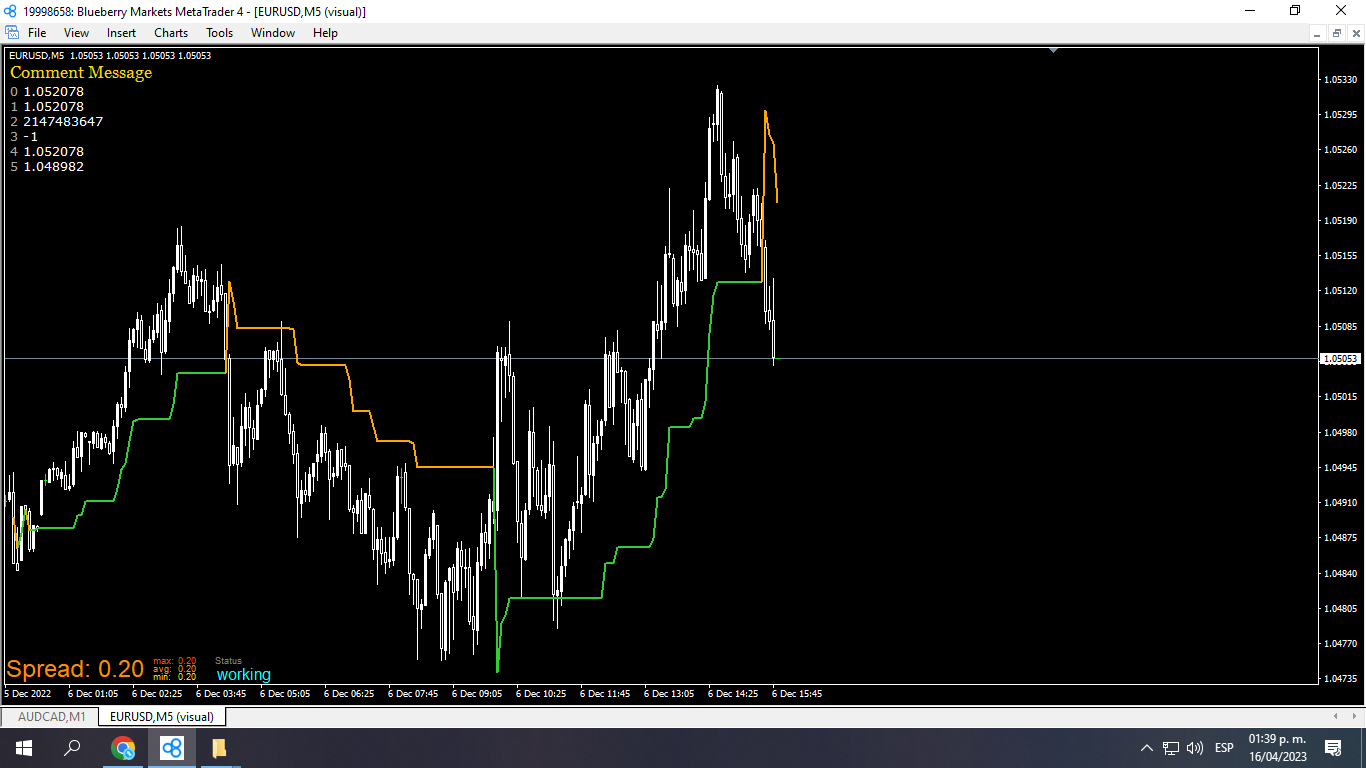Open the File menu
The image size is (1366, 768).
(37, 33)
